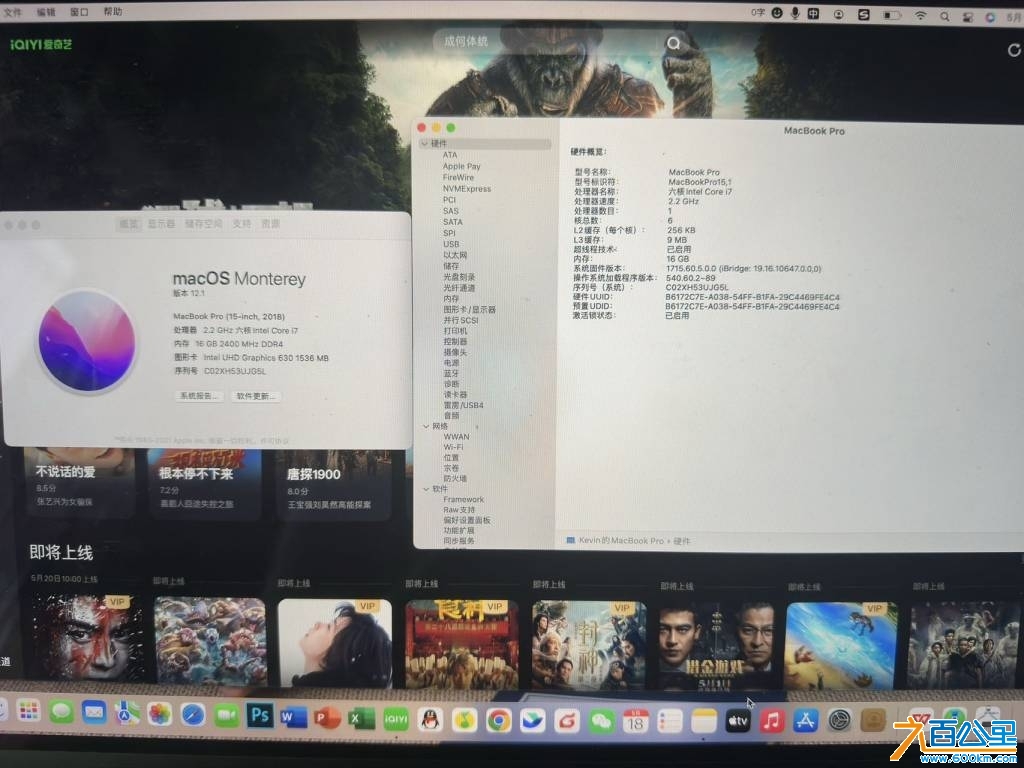Open the 根本停不下来 movie card

(204, 483)
